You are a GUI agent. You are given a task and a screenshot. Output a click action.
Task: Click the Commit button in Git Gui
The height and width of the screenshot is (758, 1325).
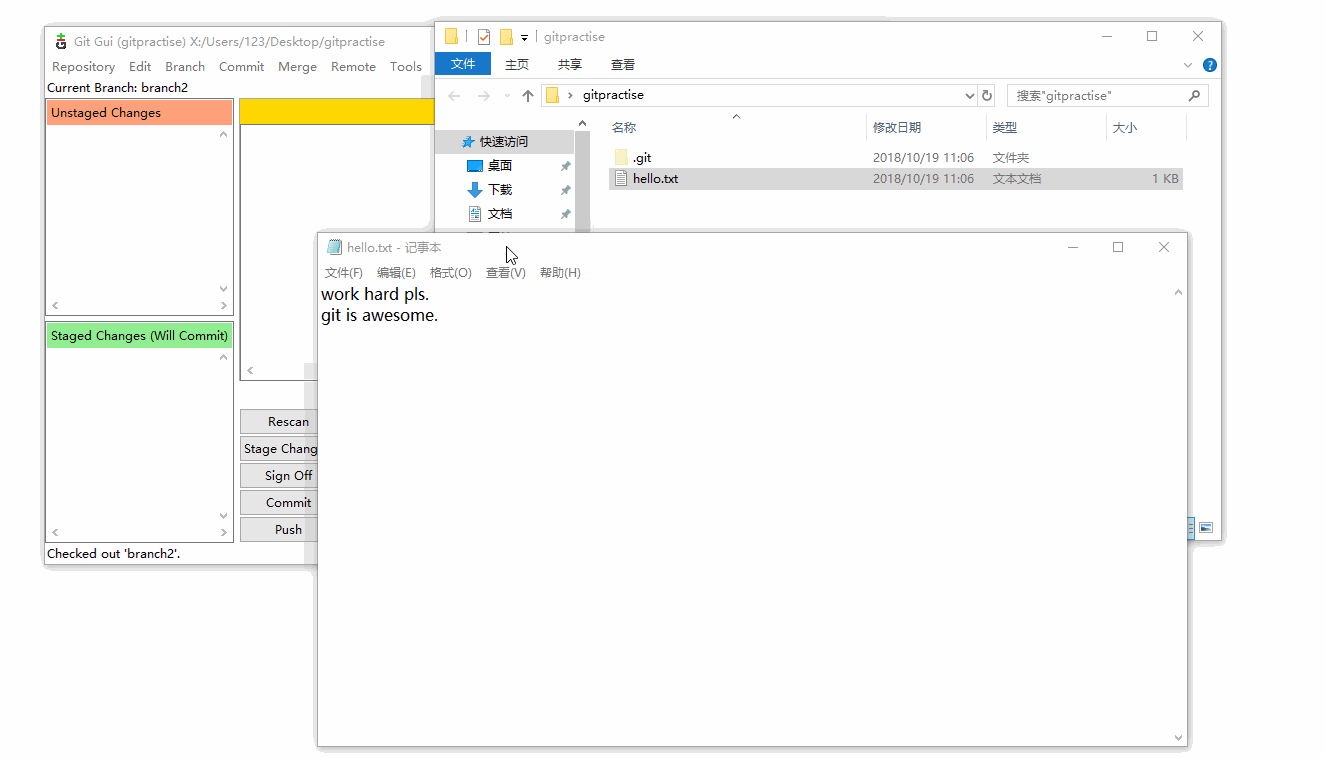(279, 503)
